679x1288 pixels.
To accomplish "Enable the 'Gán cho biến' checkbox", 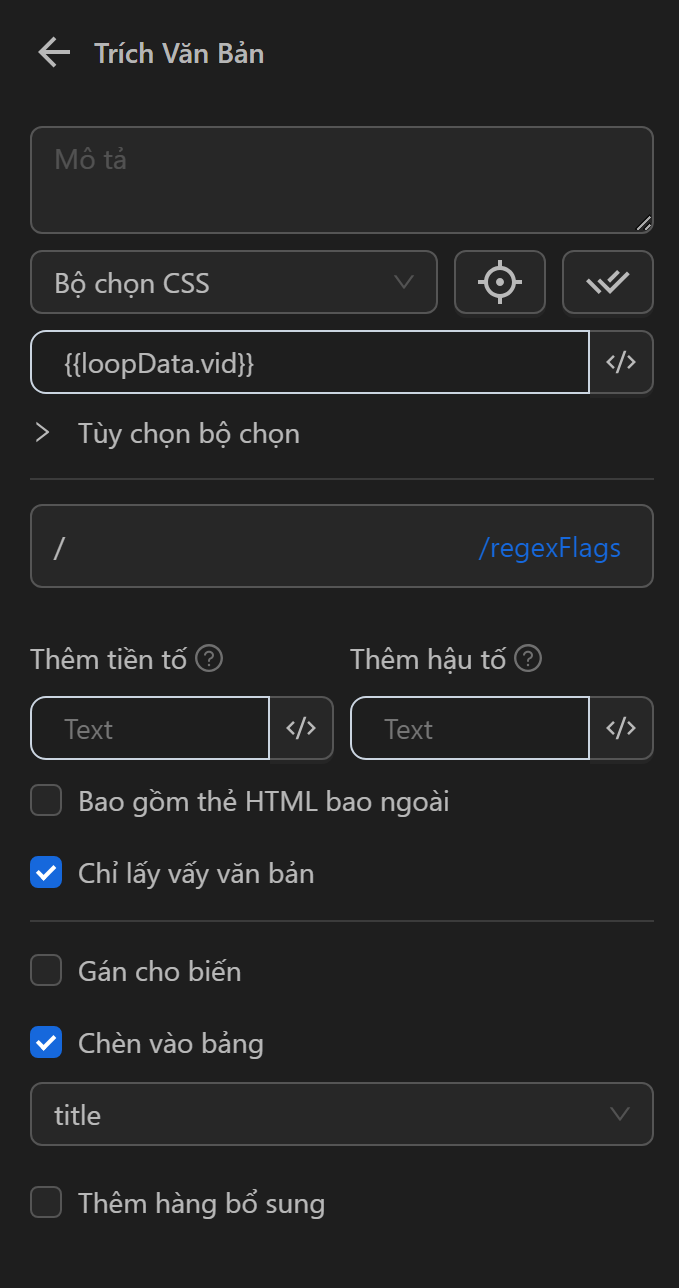I will (x=45, y=970).
